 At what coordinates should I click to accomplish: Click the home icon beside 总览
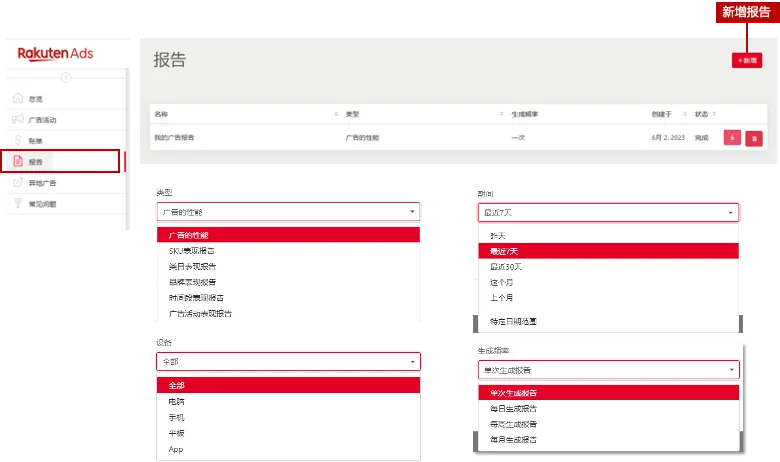click(18, 98)
